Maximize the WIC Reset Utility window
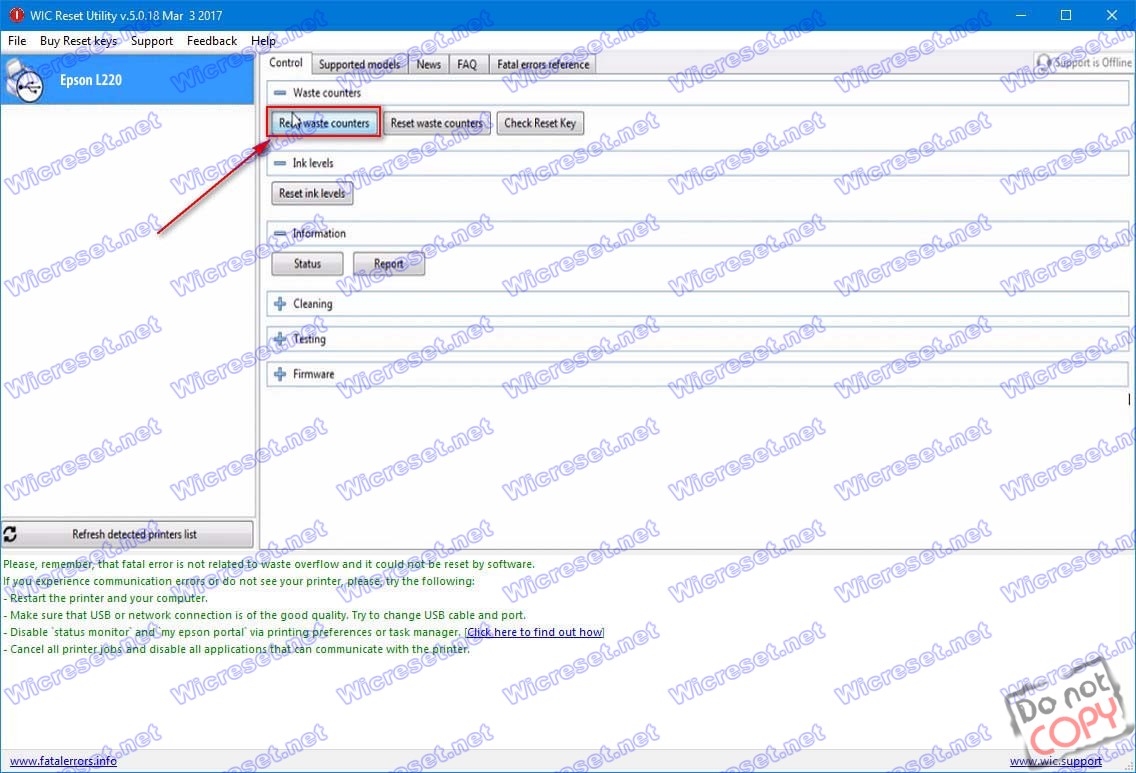This screenshot has width=1136, height=773. pos(1066,14)
